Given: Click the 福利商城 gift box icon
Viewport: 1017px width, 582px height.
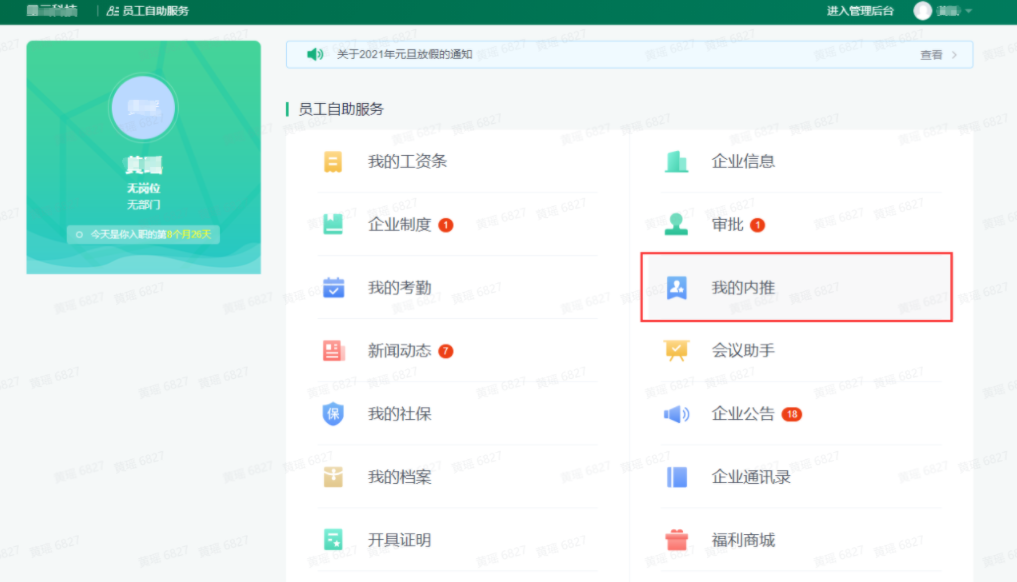Looking at the screenshot, I should pos(676,540).
